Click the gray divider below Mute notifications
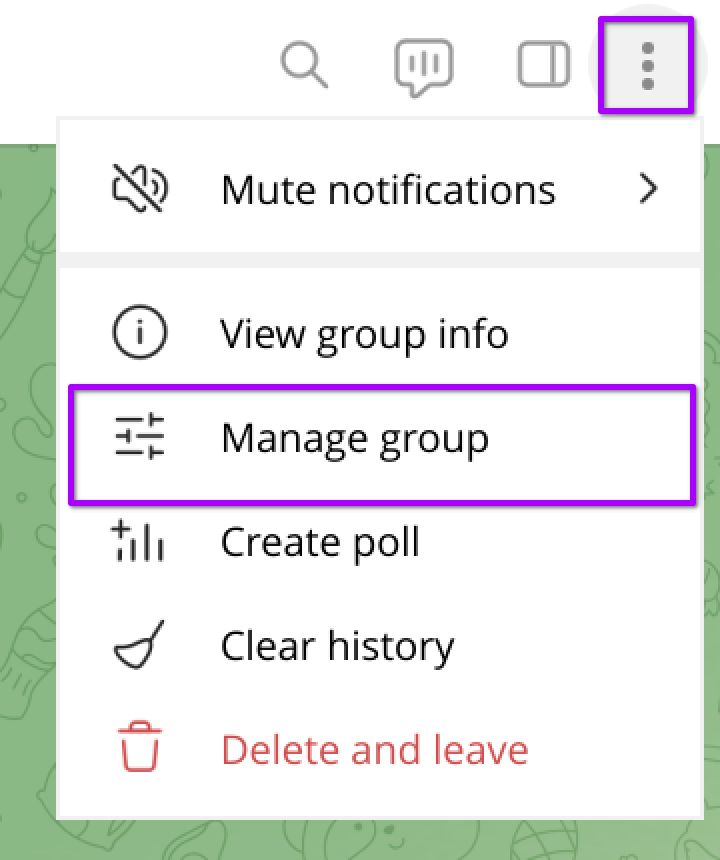This screenshot has width=720, height=860. click(x=380, y=260)
